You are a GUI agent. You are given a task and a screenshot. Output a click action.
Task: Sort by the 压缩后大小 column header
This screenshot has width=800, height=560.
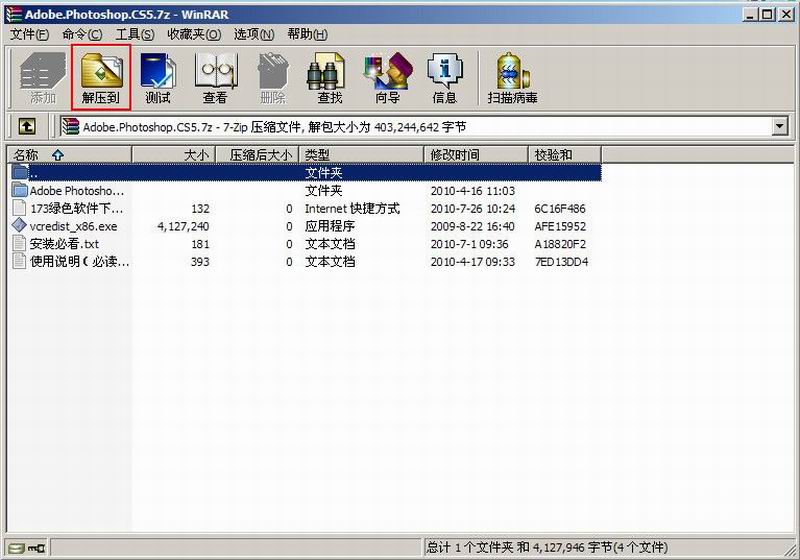coord(258,155)
